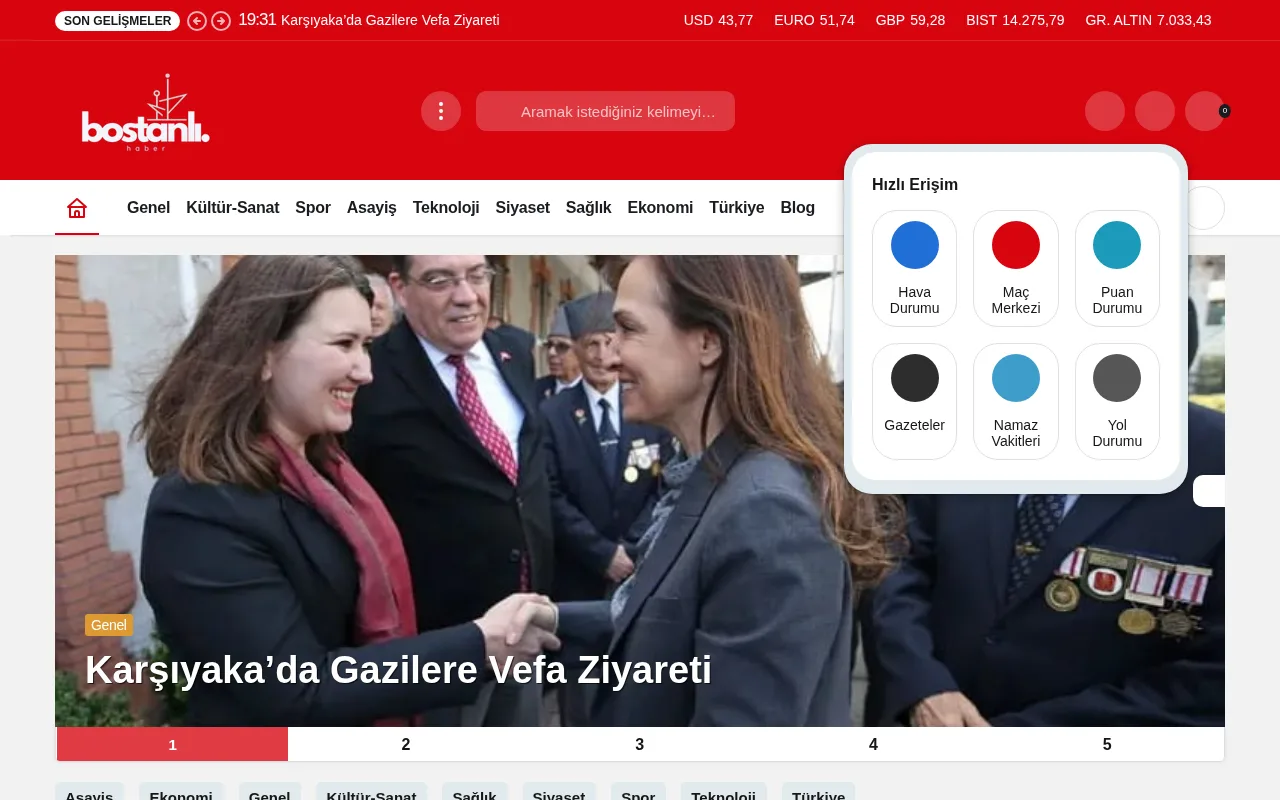
Task: Expand the three-dot options menu beside search
Action: click(x=441, y=111)
